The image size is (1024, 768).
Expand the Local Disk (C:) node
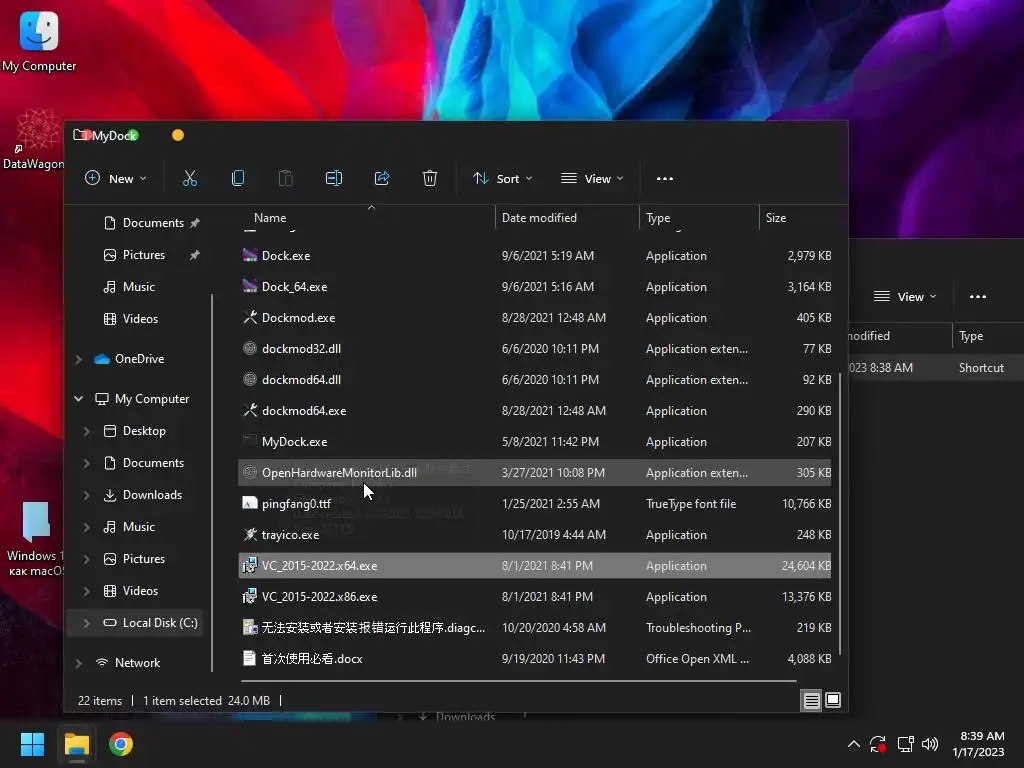click(86, 623)
